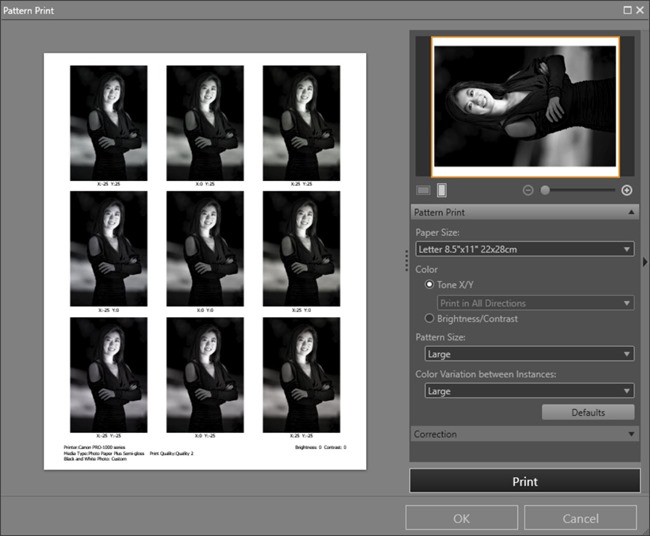This screenshot has height=536, width=650.
Task: Click the Pattern Size label
Action: point(440,337)
